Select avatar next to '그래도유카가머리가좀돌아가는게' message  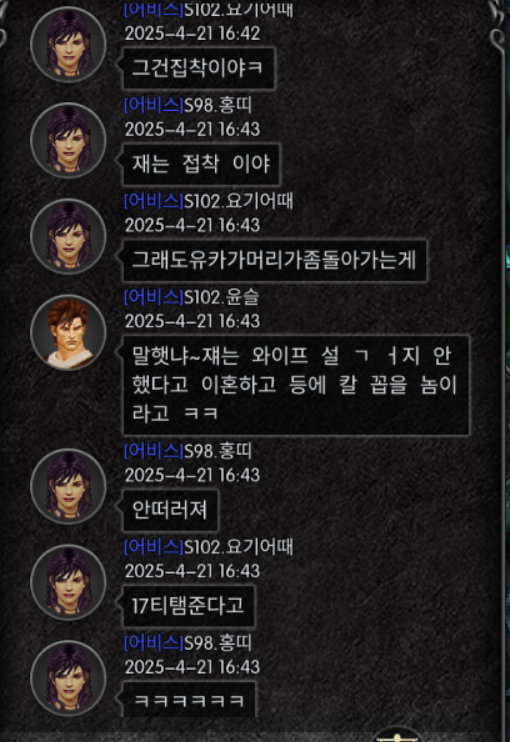click(68, 237)
